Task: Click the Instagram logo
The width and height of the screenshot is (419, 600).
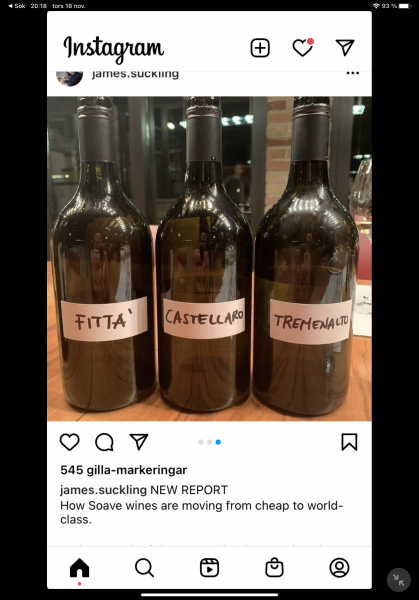Action: point(114,49)
